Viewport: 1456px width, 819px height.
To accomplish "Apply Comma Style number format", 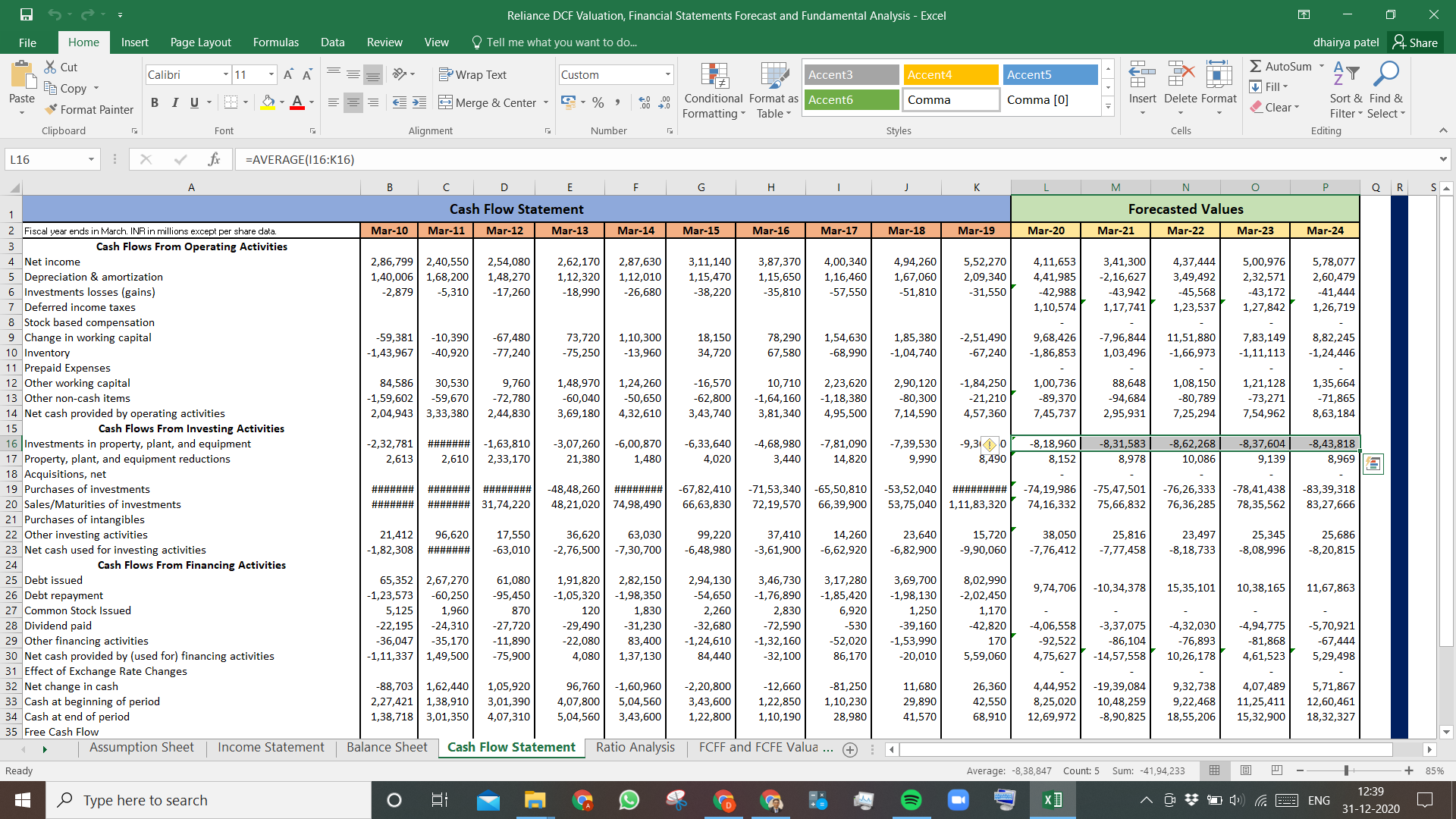I will coord(617,102).
